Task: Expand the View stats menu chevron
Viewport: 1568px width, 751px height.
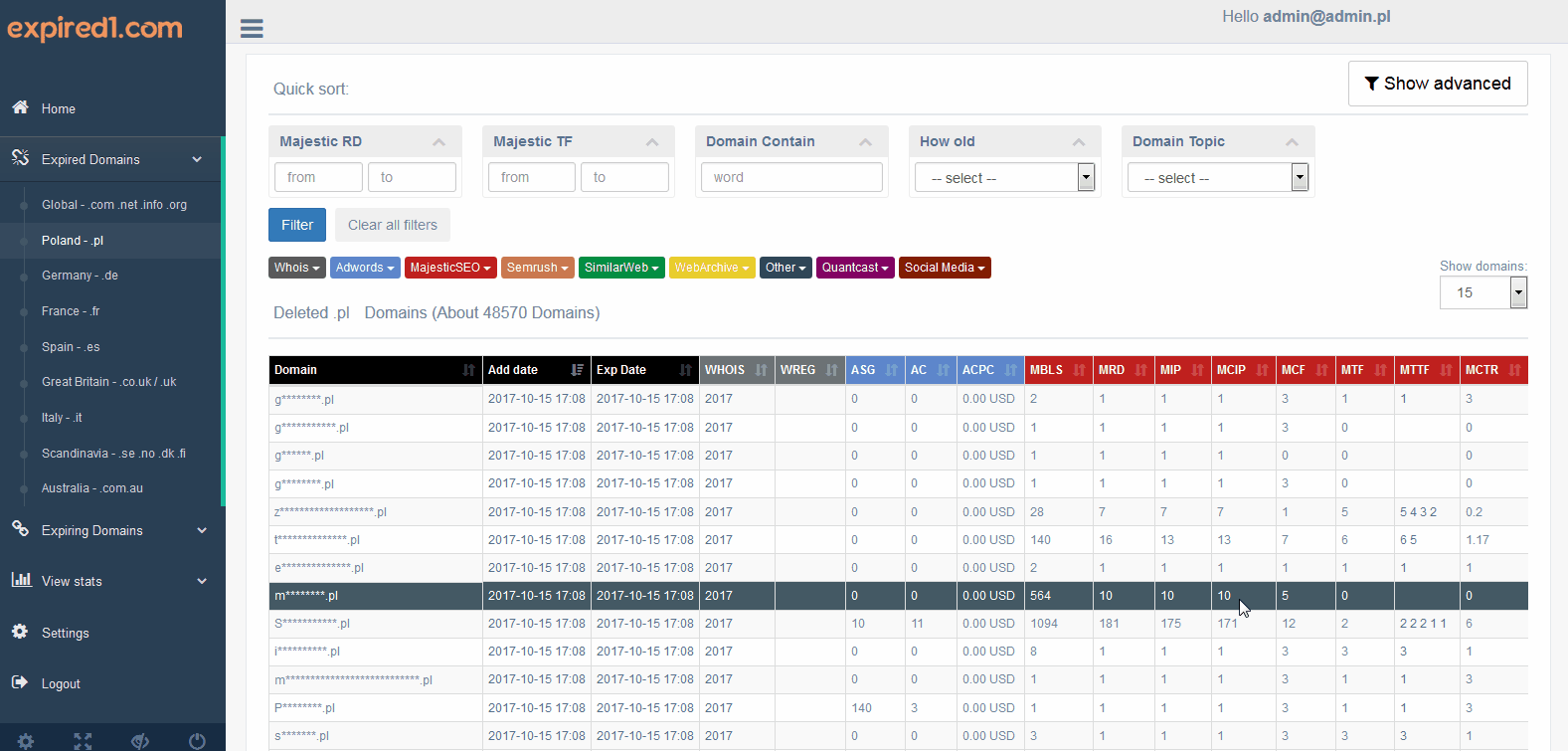Action: pos(202,581)
